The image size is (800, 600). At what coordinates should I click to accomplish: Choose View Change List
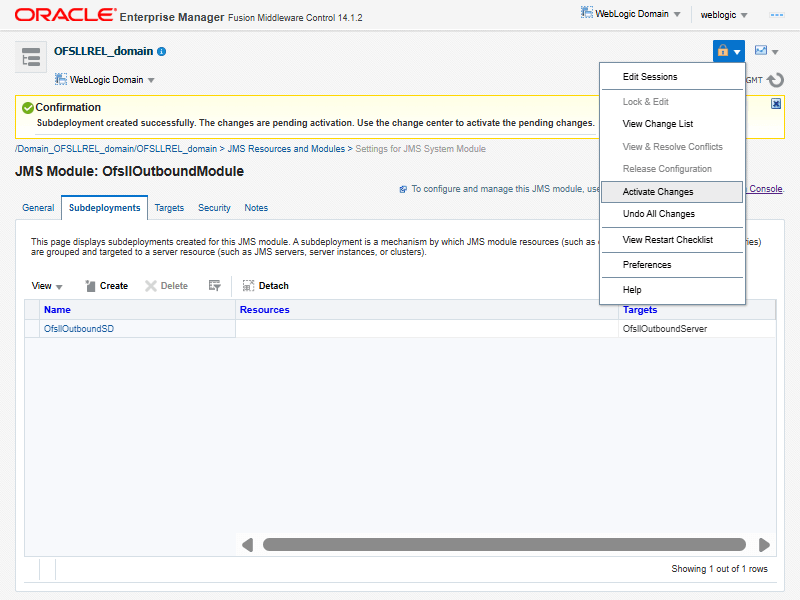point(672,124)
